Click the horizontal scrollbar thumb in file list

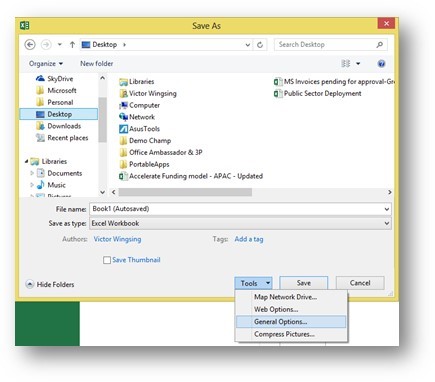coord(185,192)
